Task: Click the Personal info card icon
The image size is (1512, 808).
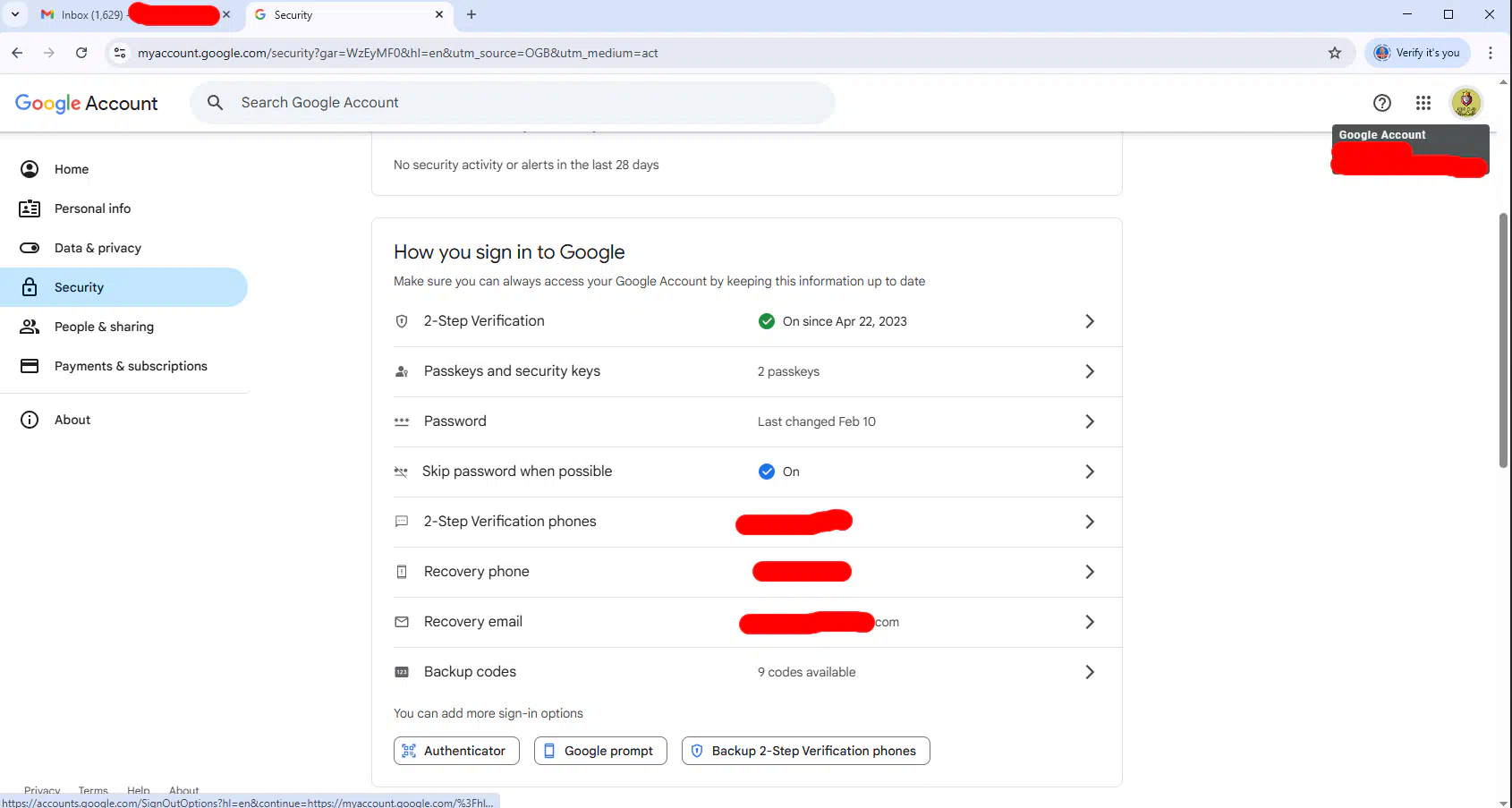Action: [30, 208]
